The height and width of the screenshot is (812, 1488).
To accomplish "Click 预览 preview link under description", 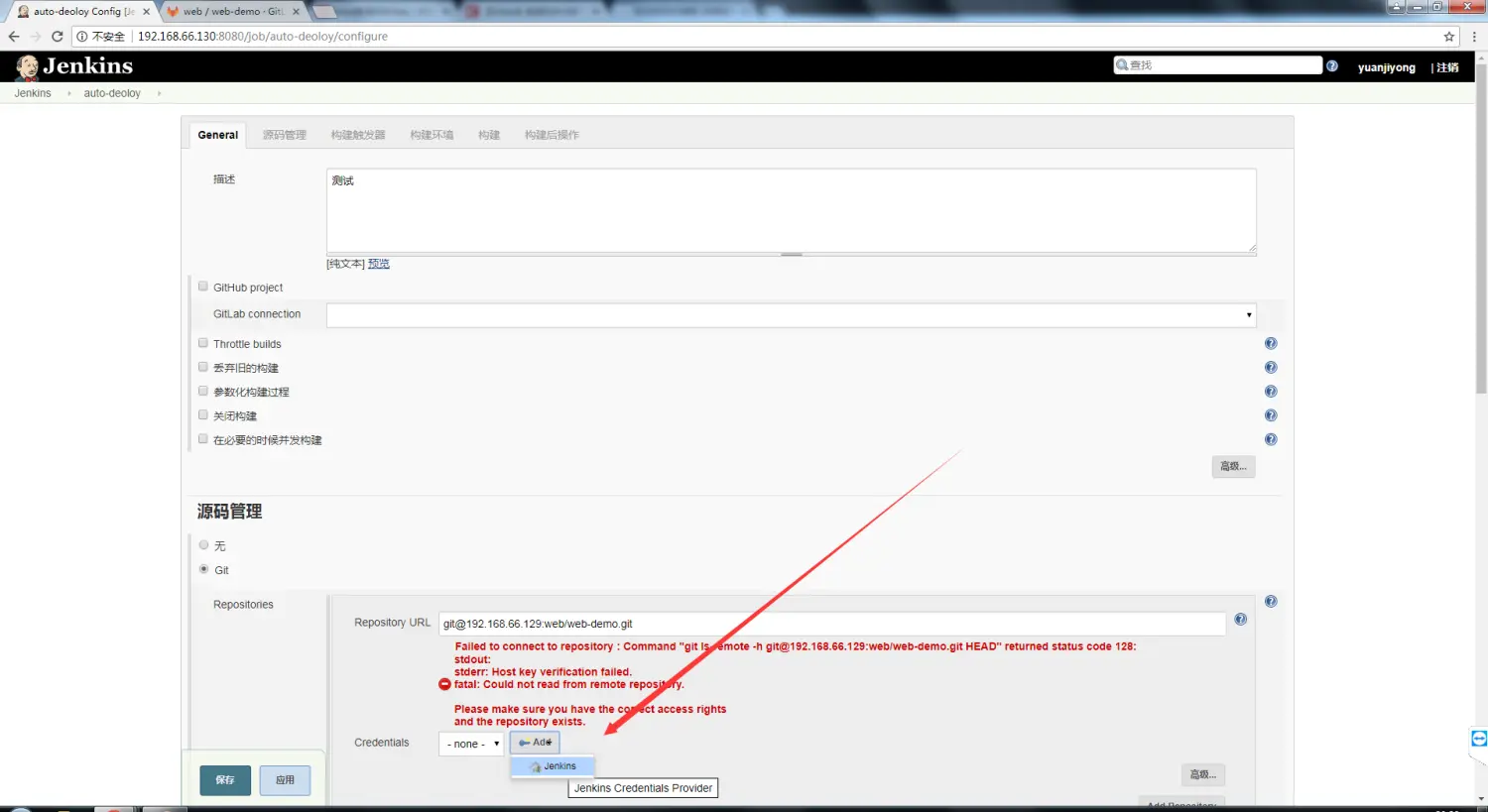I will click(x=379, y=264).
